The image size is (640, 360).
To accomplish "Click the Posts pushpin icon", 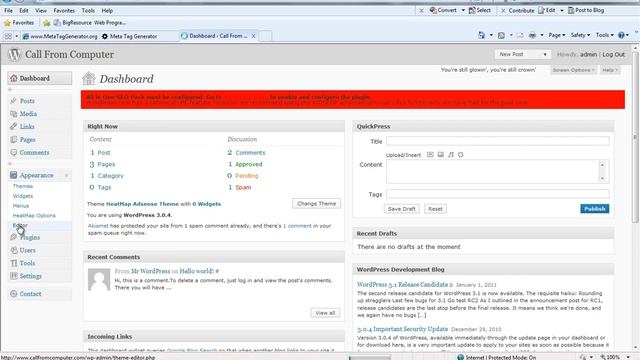I will click(x=13, y=100).
